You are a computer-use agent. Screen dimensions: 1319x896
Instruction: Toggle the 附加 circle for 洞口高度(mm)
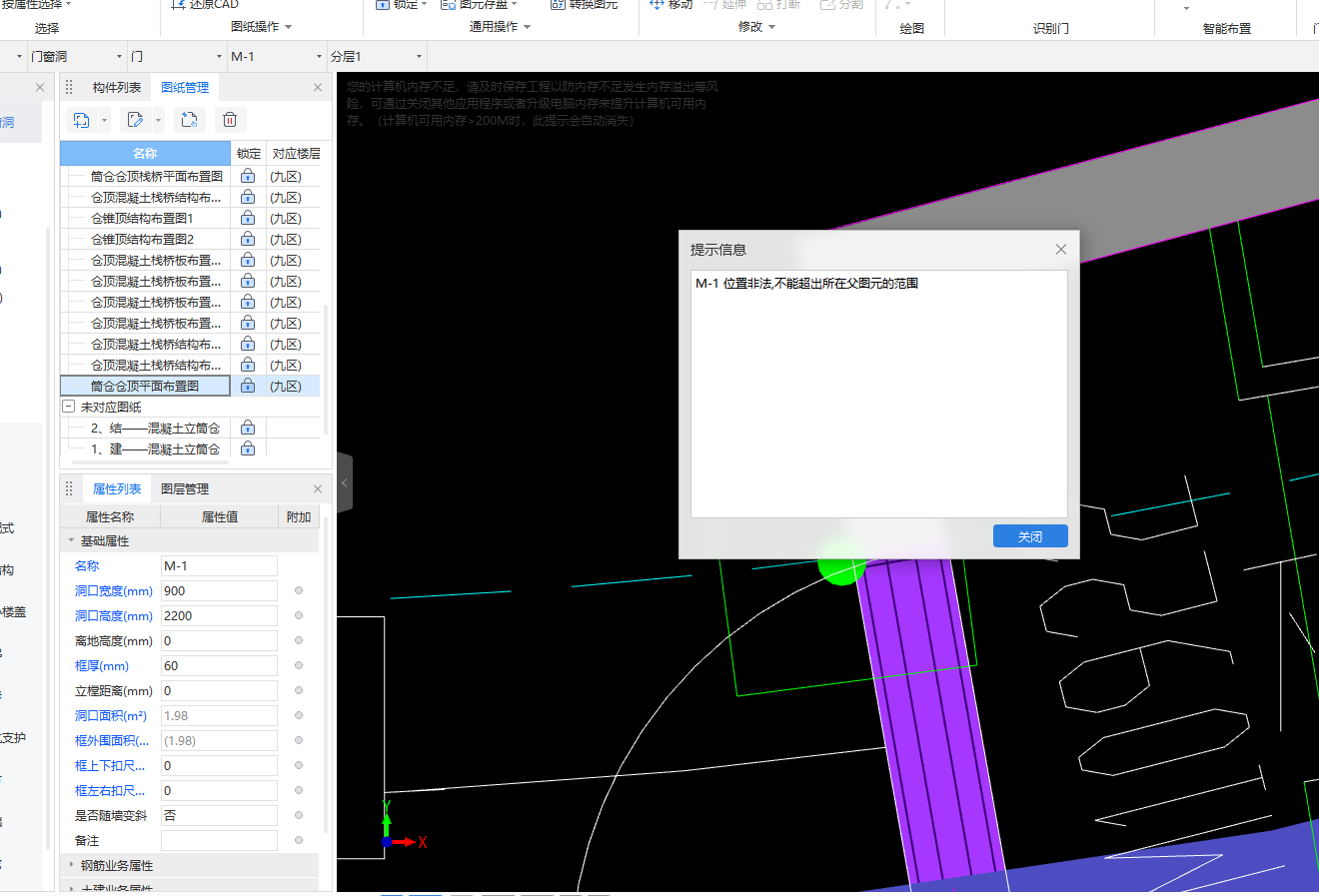click(x=299, y=616)
